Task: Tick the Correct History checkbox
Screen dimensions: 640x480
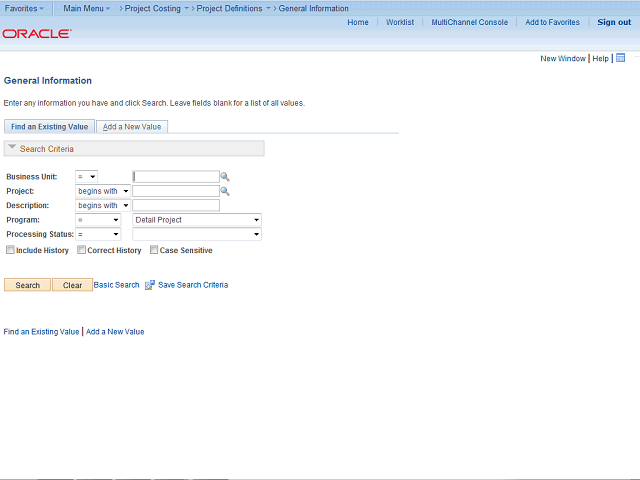Action: coord(82,250)
